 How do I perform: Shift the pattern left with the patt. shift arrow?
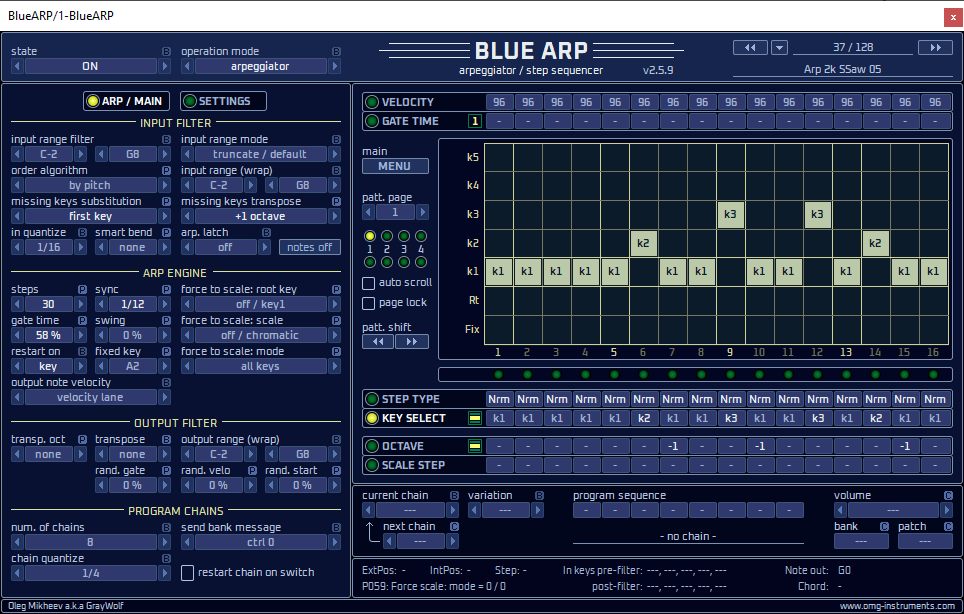click(378, 341)
